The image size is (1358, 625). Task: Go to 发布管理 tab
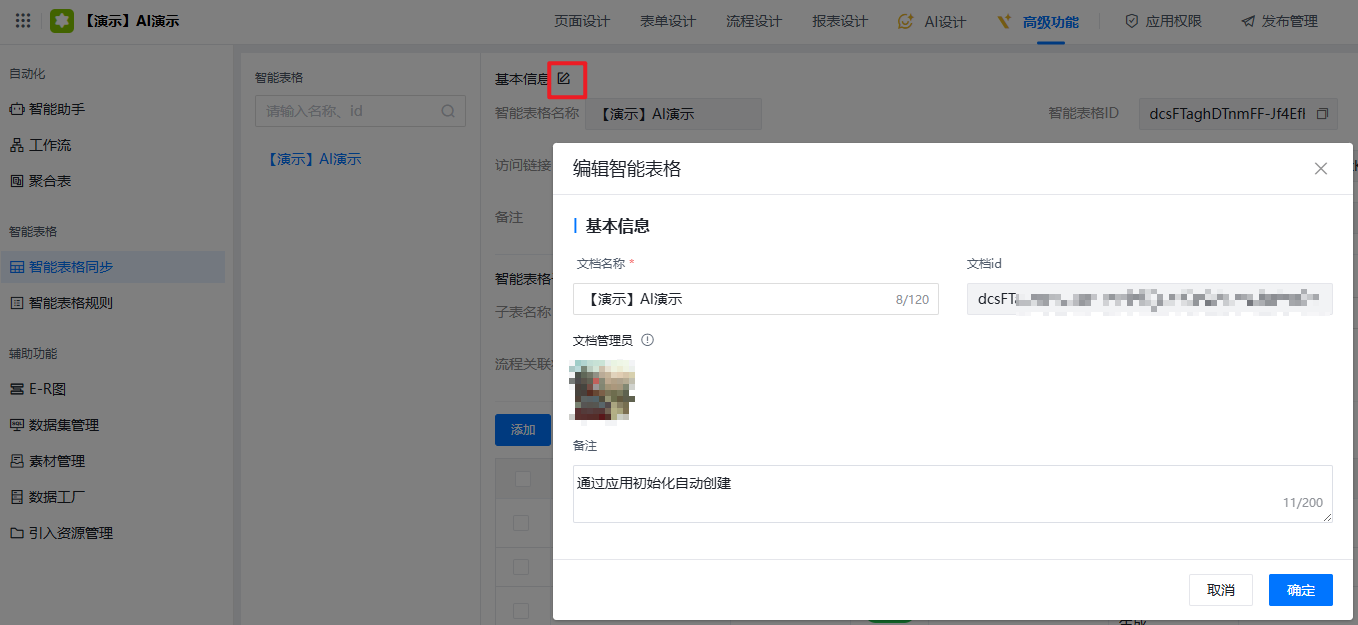pos(1279,21)
